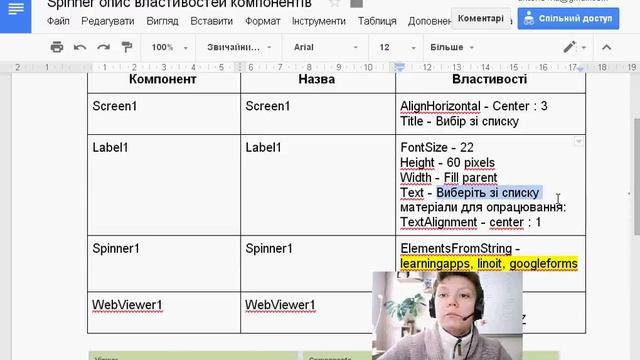Open the Редагувати menu
Screen dimensions: 640x360
[x=108, y=21]
